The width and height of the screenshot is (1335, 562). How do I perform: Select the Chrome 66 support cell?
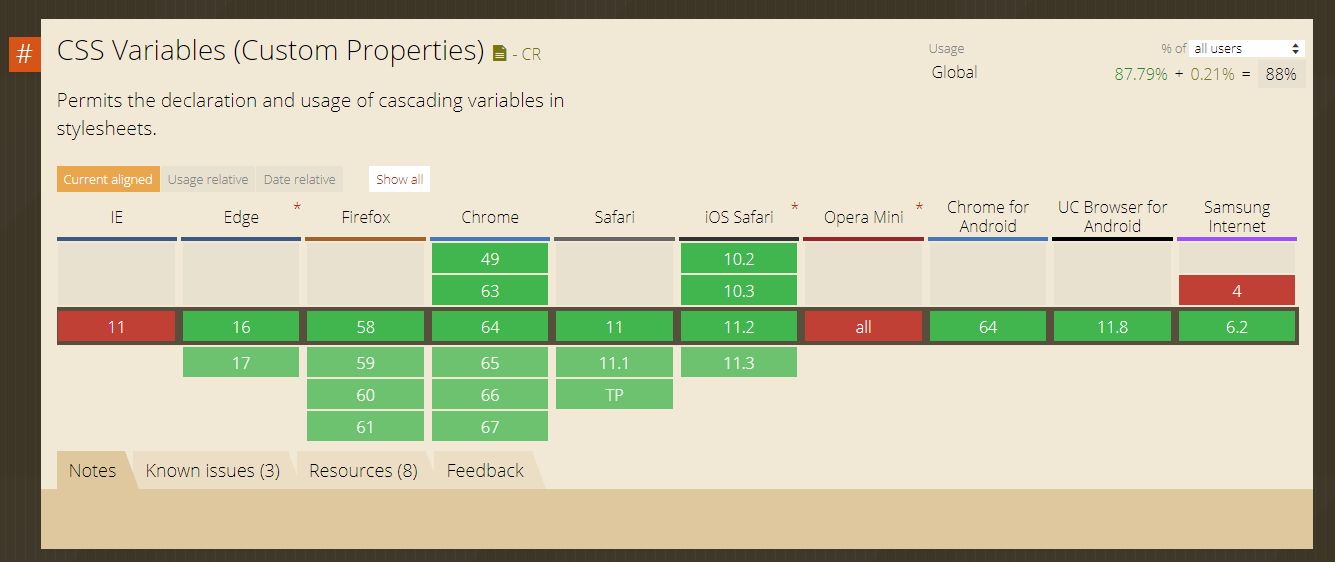490,394
